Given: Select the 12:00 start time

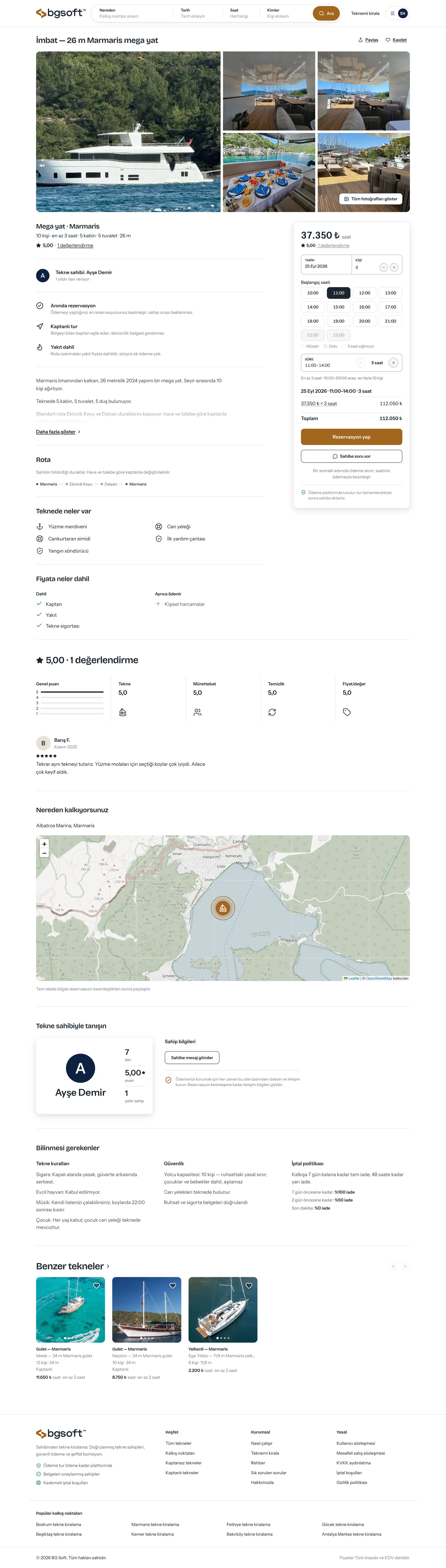Looking at the screenshot, I should tap(365, 293).
